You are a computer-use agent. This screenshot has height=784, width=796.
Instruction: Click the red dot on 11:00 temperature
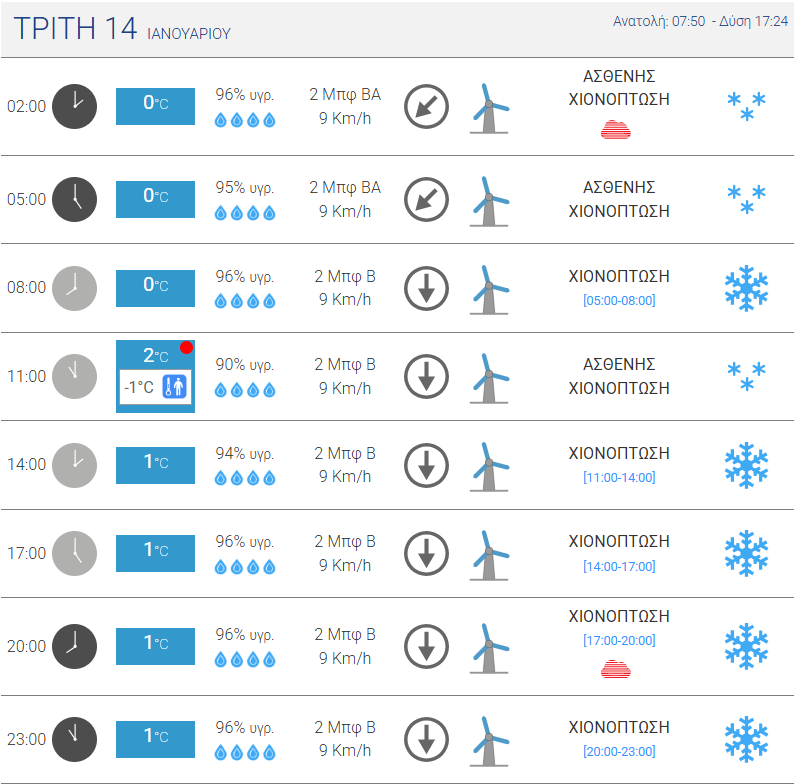click(x=186, y=347)
